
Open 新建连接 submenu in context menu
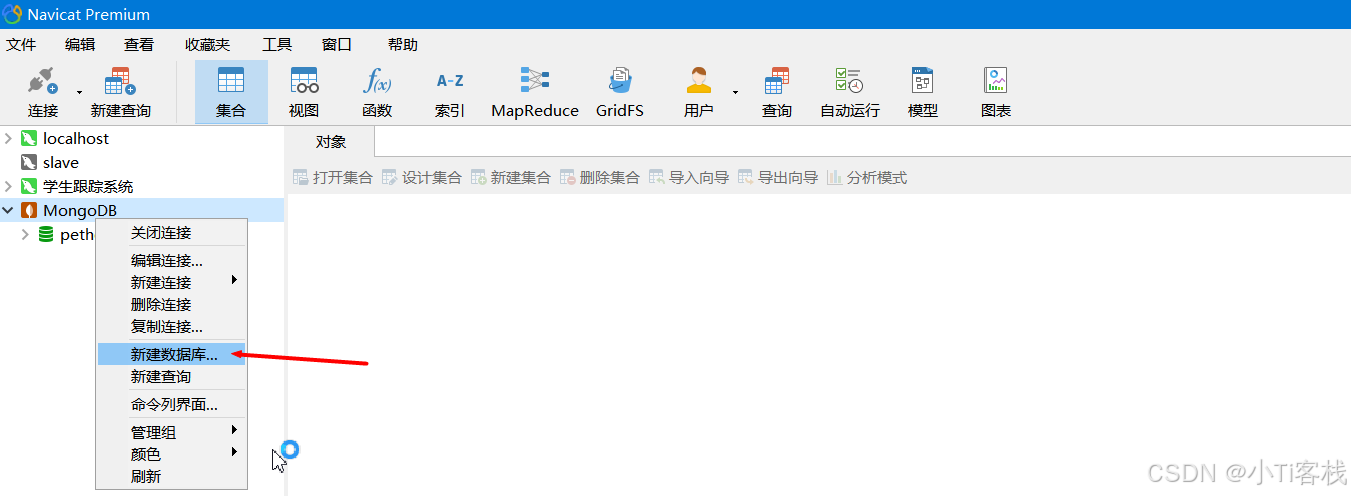click(171, 282)
